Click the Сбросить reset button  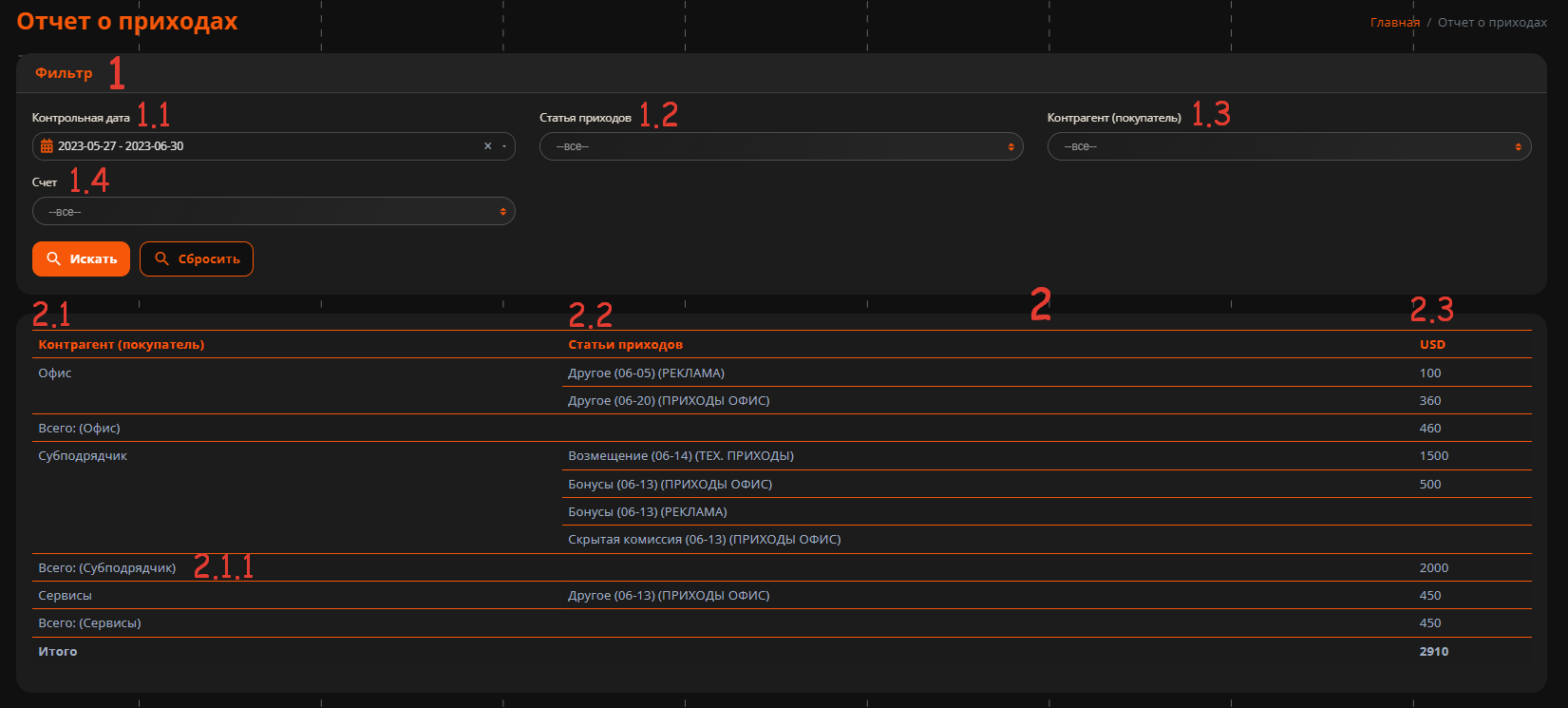click(197, 258)
